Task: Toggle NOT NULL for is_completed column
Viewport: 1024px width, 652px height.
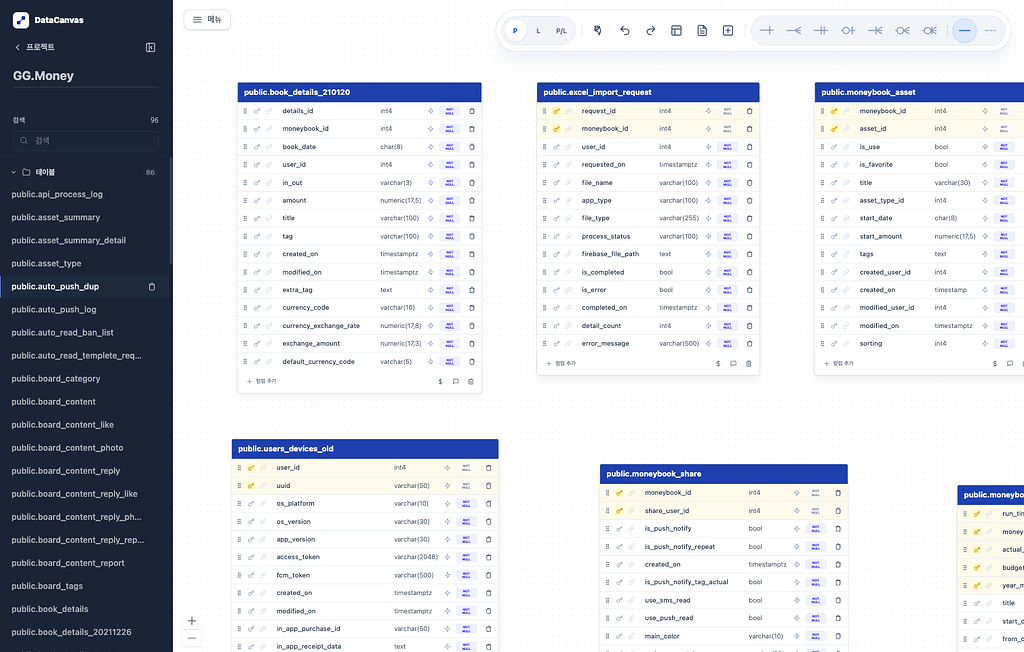Action: (727, 272)
